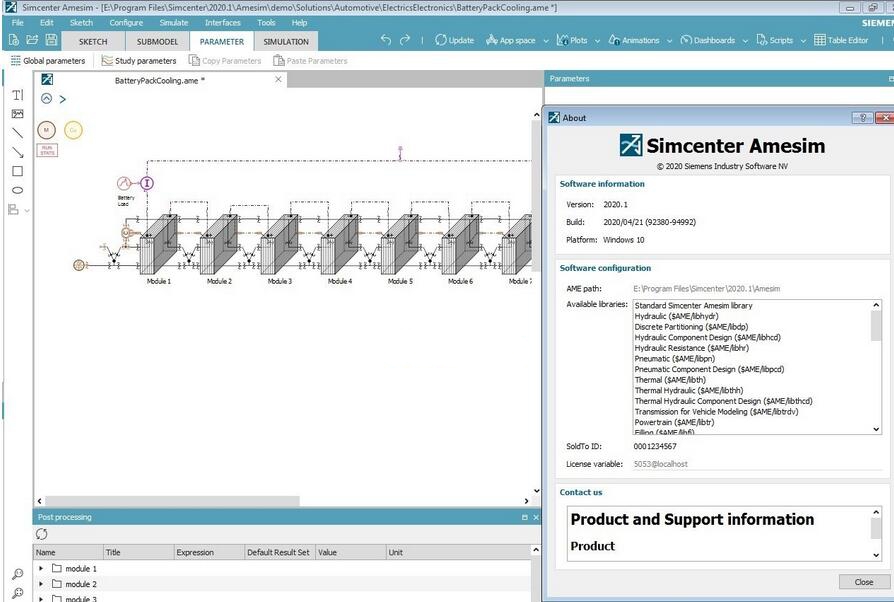Click the purple current source icon
This screenshot has width=894, height=602.
point(147,183)
